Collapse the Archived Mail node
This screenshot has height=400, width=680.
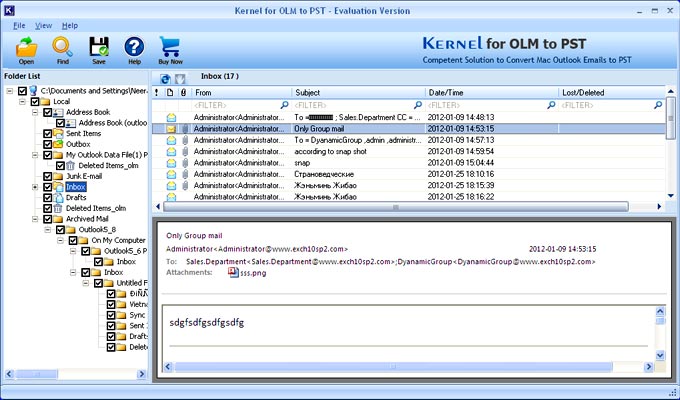pos(35,219)
